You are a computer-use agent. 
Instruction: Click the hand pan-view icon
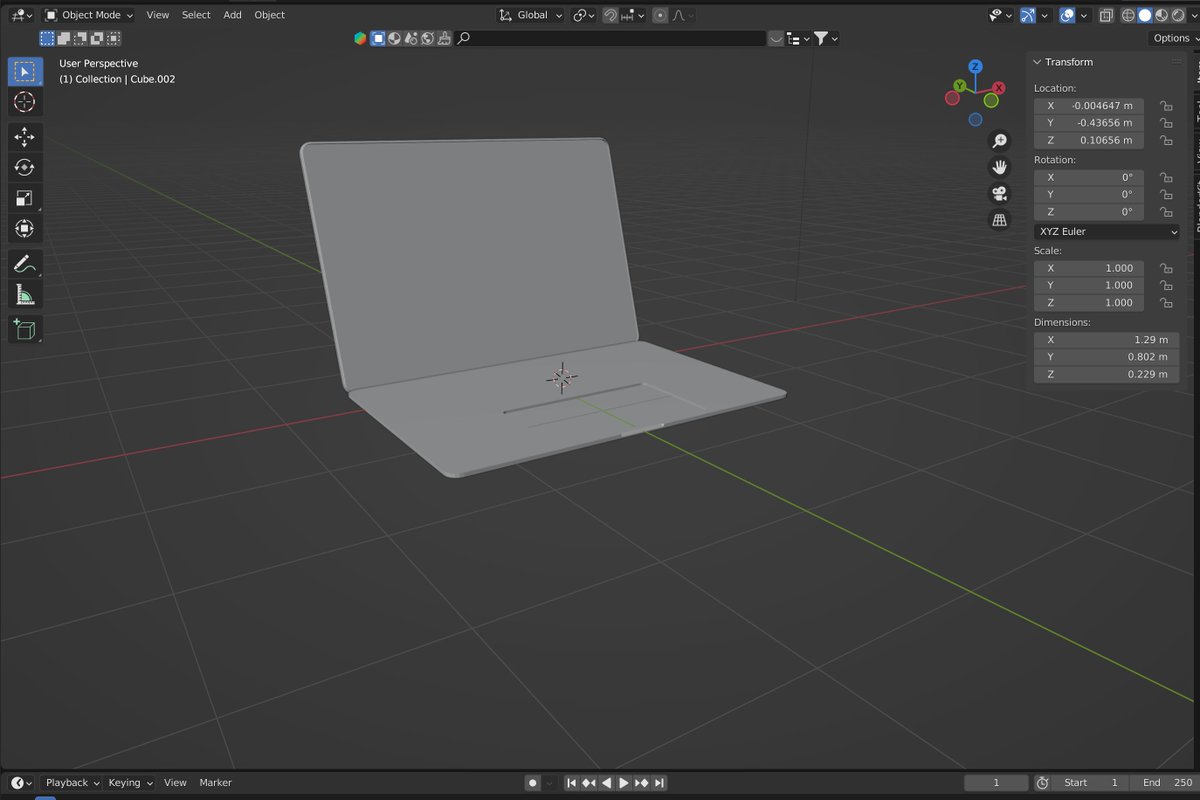tap(999, 167)
